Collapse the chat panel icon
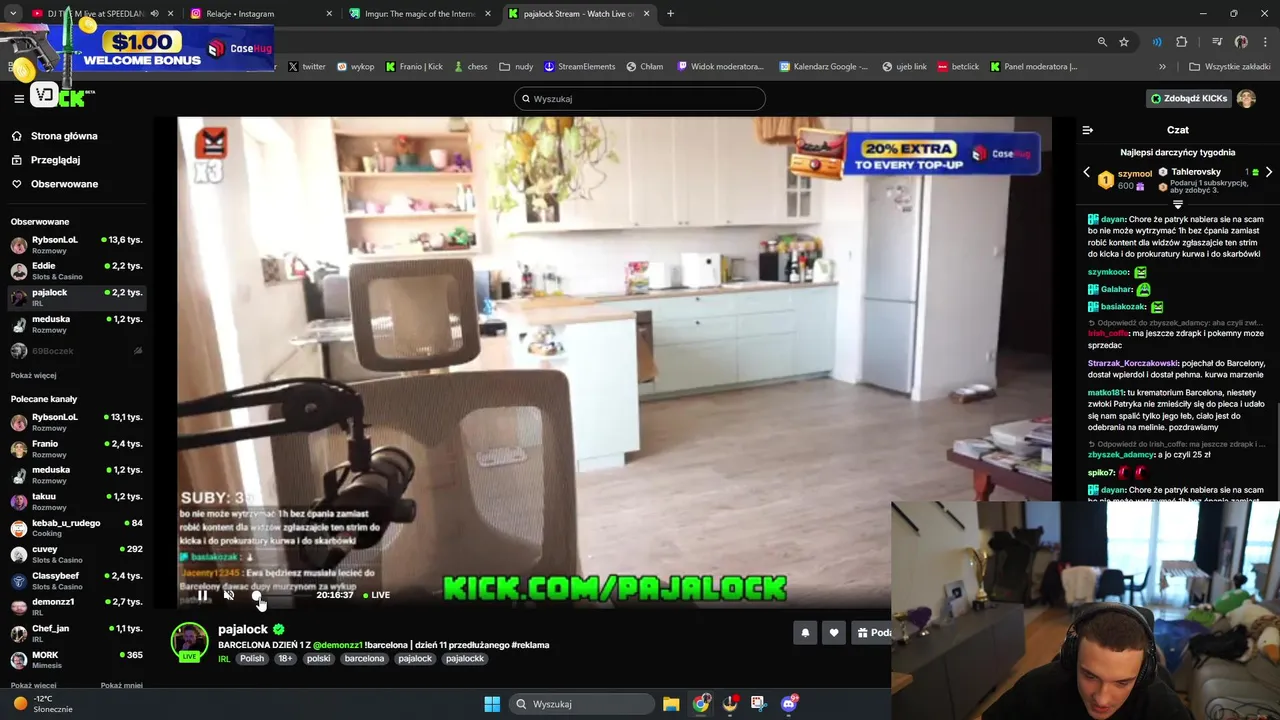This screenshot has width=1280, height=720. 1088,130
